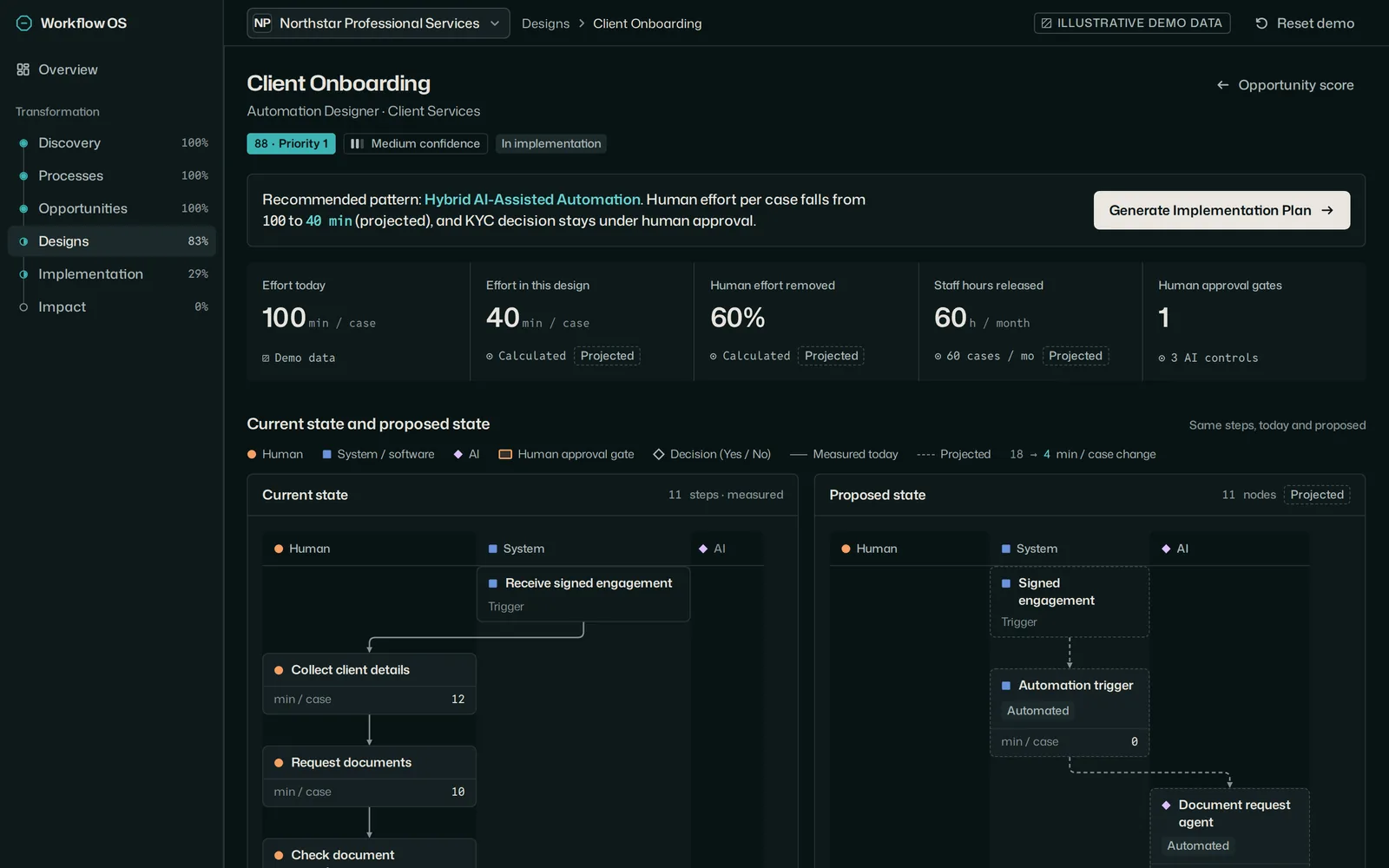The width and height of the screenshot is (1389, 868).
Task: Click the NP organization avatar
Action: point(262,23)
